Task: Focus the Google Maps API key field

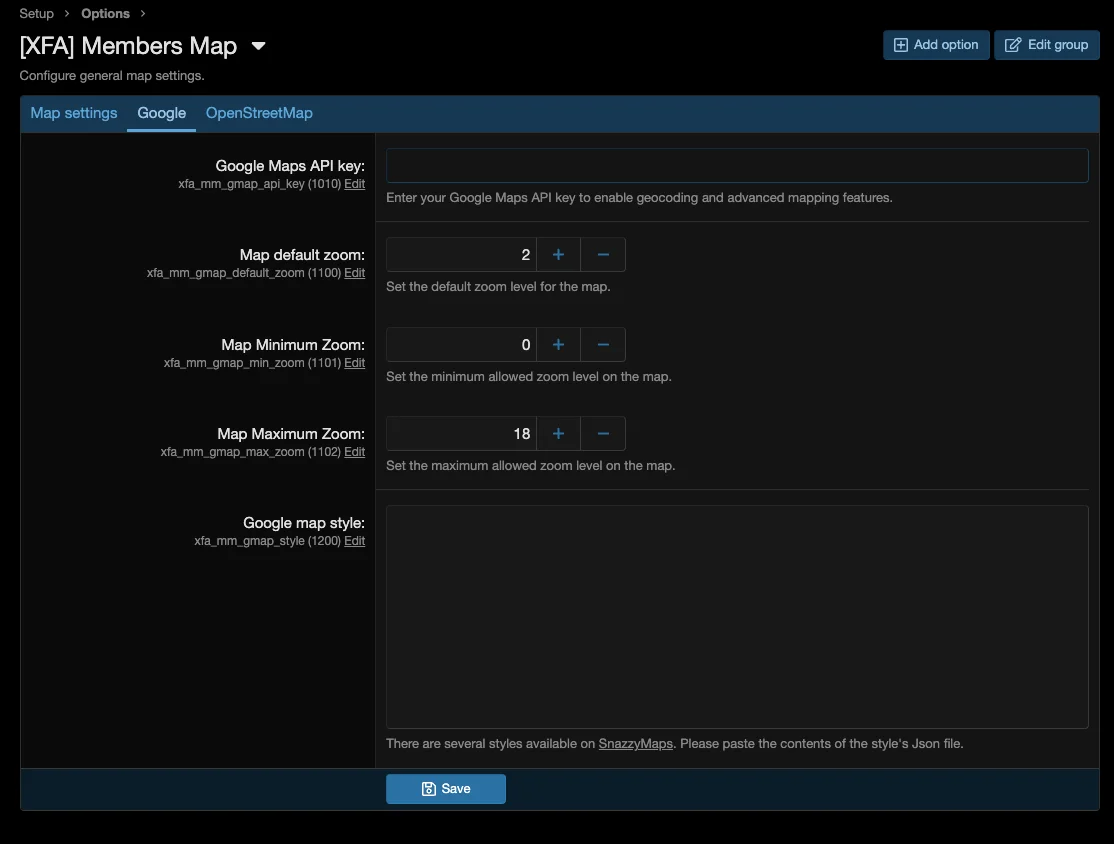Action: [737, 166]
